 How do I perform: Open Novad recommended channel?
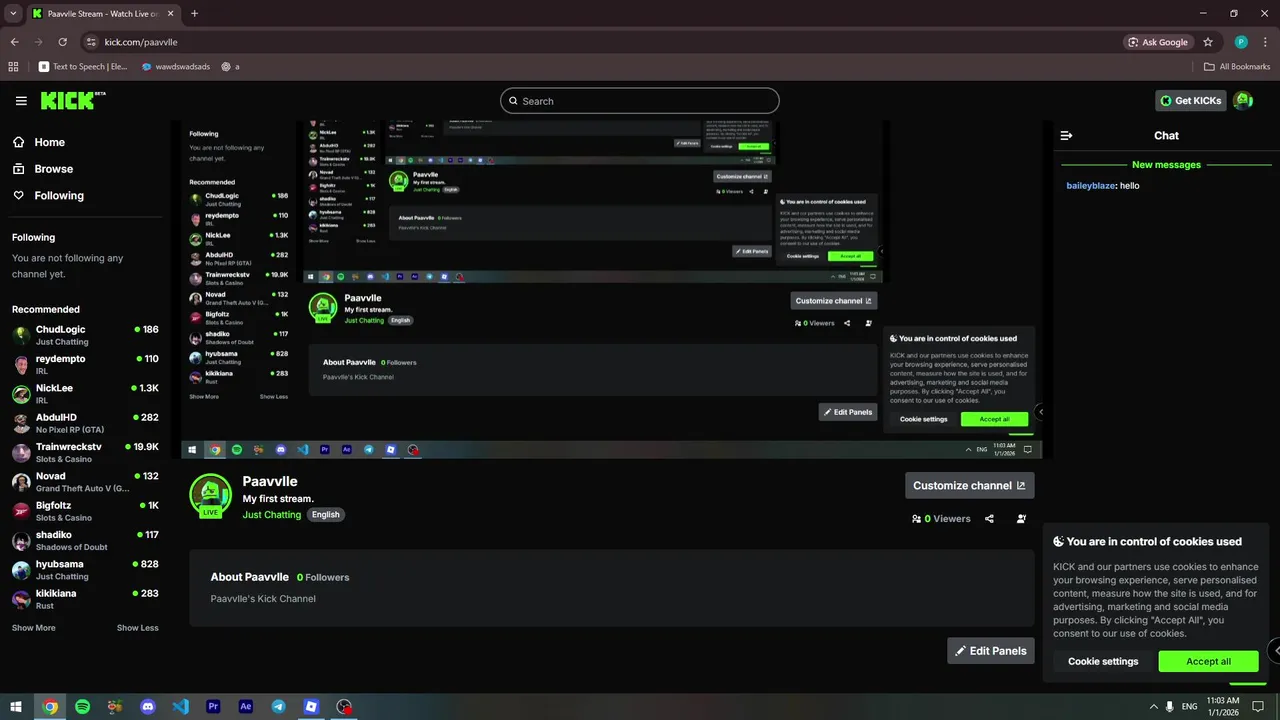(85, 482)
